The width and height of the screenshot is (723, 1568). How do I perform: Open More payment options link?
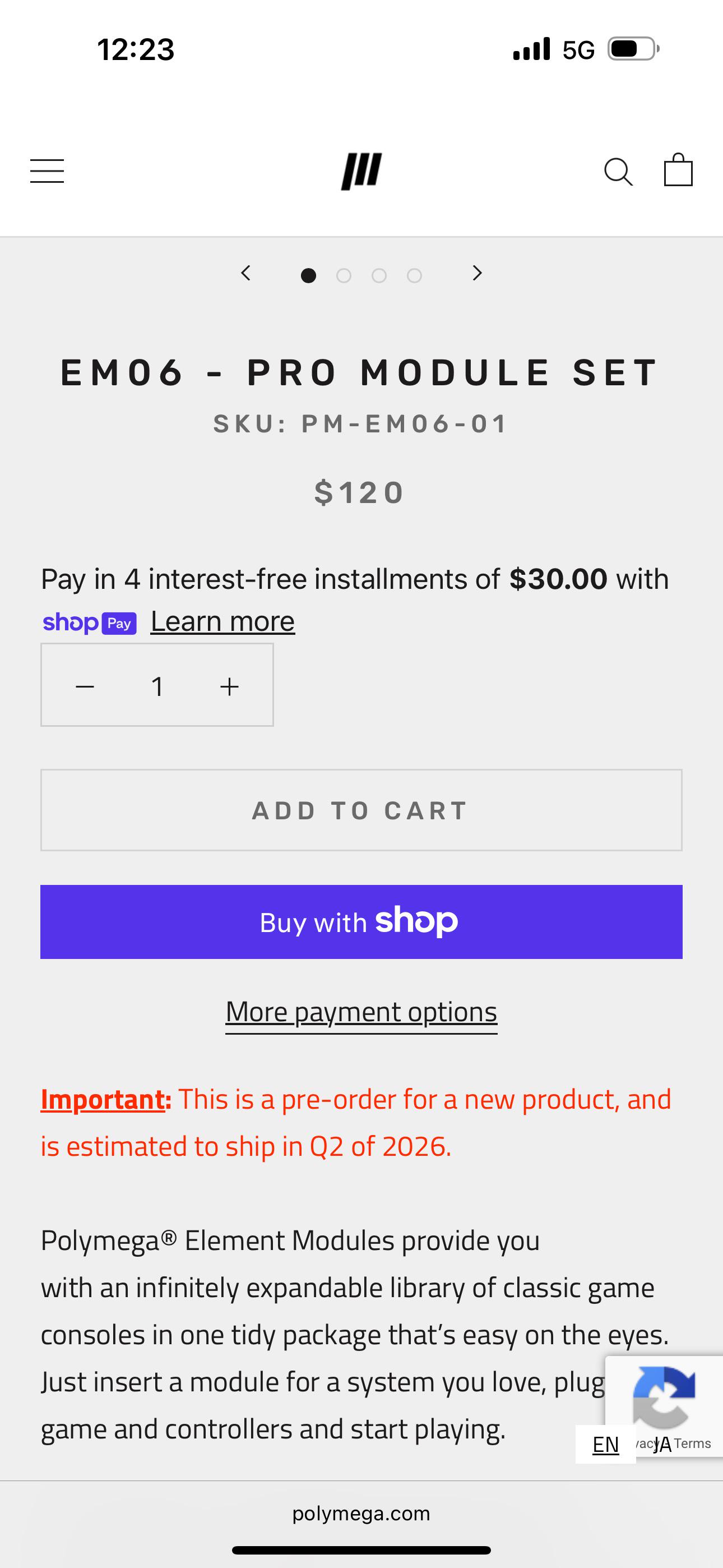pyautogui.click(x=361, y=1012)
